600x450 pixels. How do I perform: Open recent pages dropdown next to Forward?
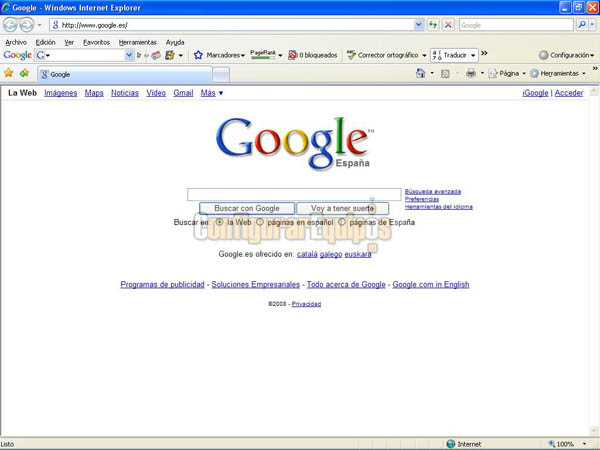pyautogui.click(x=39, y=25)
